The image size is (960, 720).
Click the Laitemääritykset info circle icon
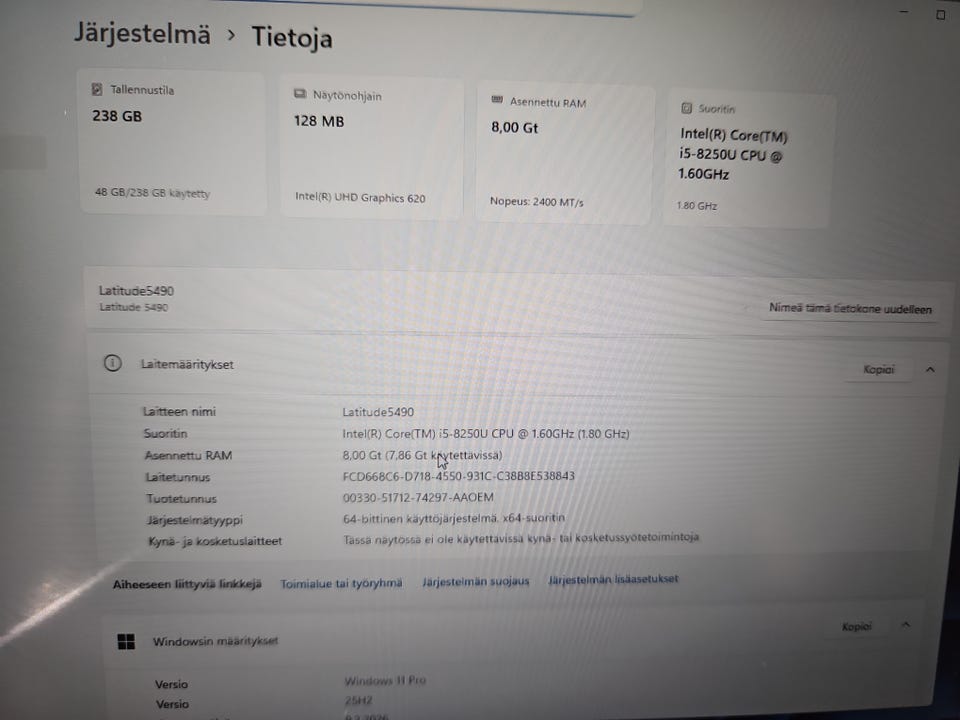coord(113,363)
